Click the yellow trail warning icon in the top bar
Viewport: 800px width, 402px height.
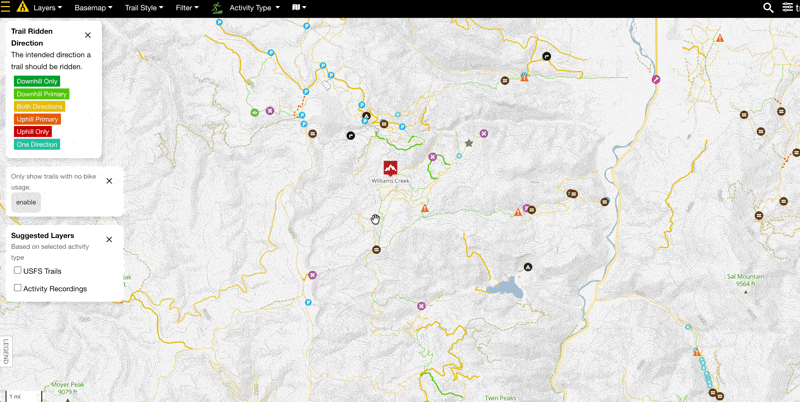22,7
